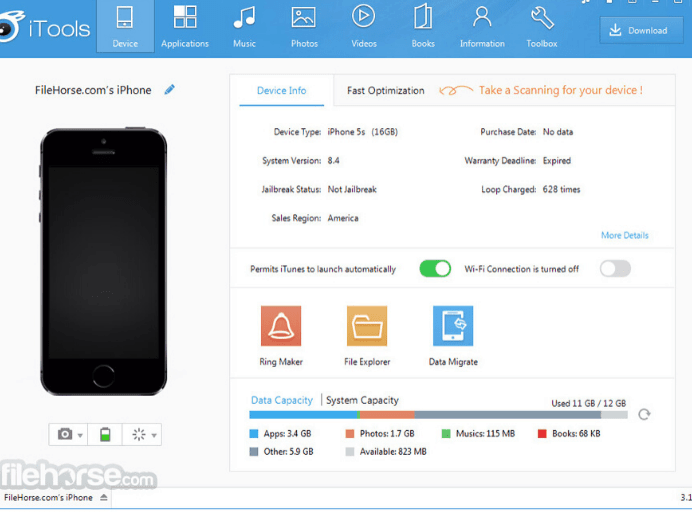Click the iPhone preview image
692x522 pixels.
coord(104,262)
